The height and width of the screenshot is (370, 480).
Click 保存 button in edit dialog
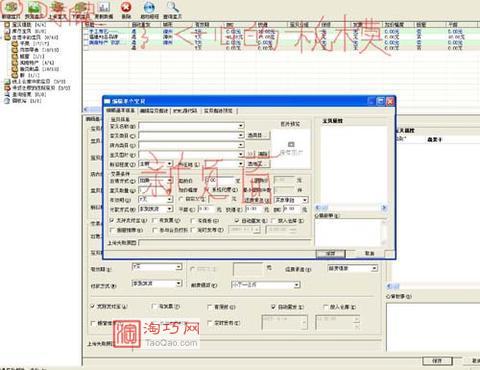click(330, 254)
